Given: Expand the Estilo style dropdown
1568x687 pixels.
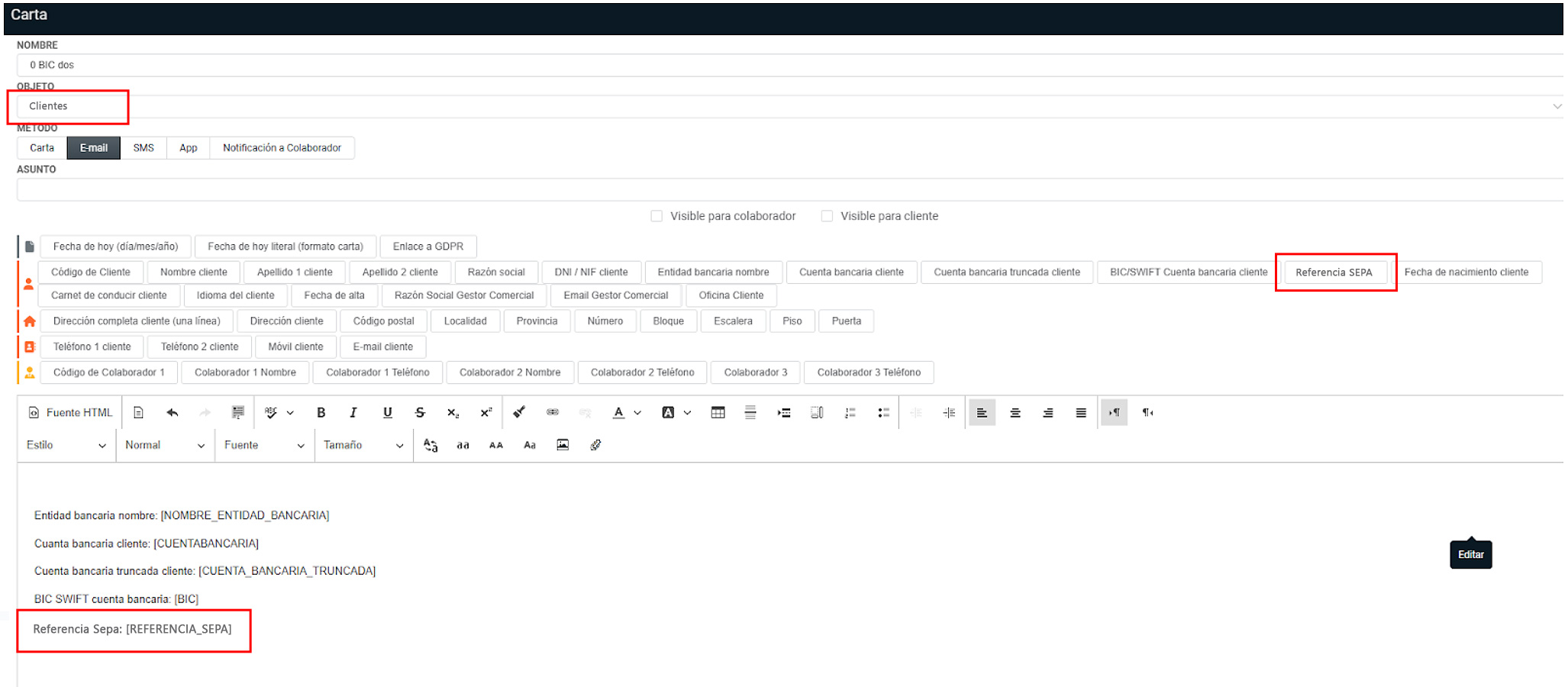Looking at the screenshot, I should 66,445.
